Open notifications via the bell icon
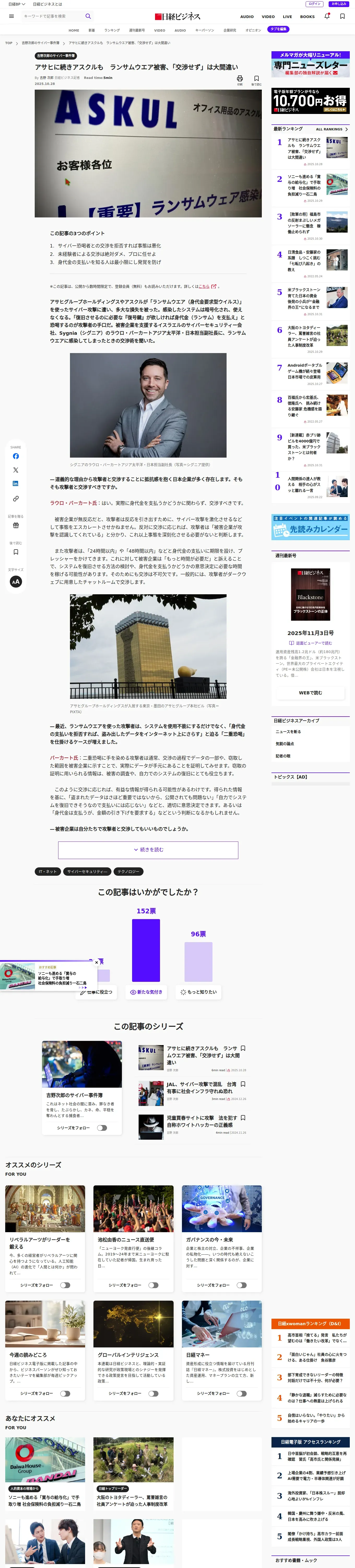 click(327, 16)
